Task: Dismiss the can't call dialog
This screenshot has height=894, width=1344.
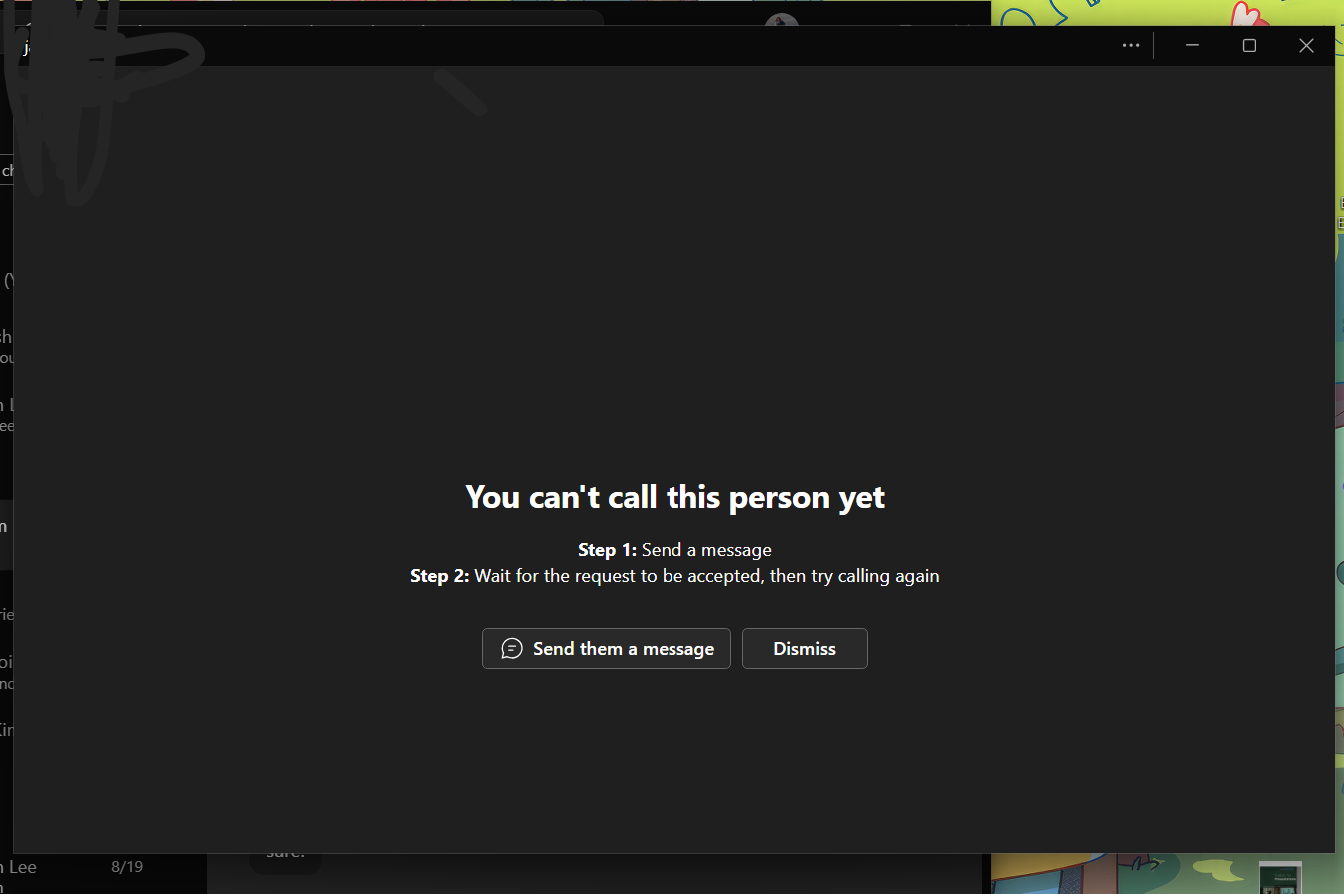Action: (804, 648)
